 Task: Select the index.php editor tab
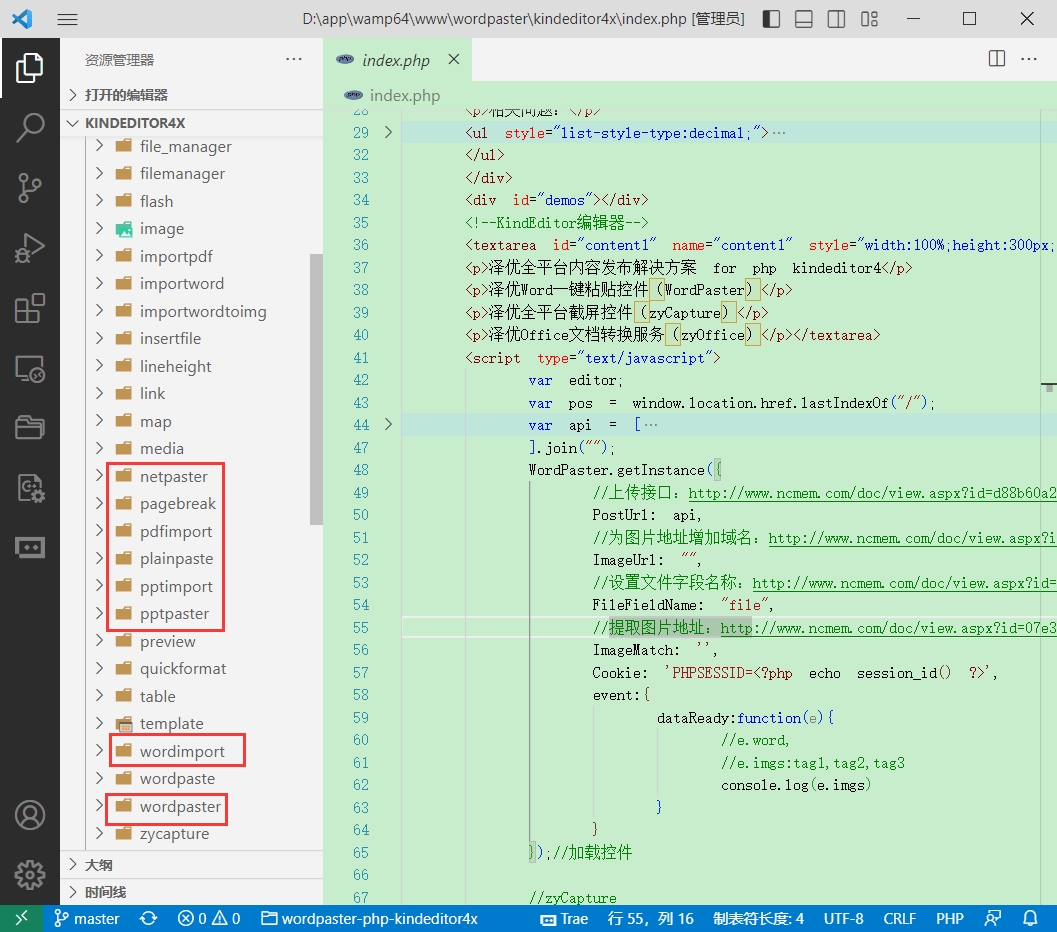pyautogui.click(x=395, y=60)
